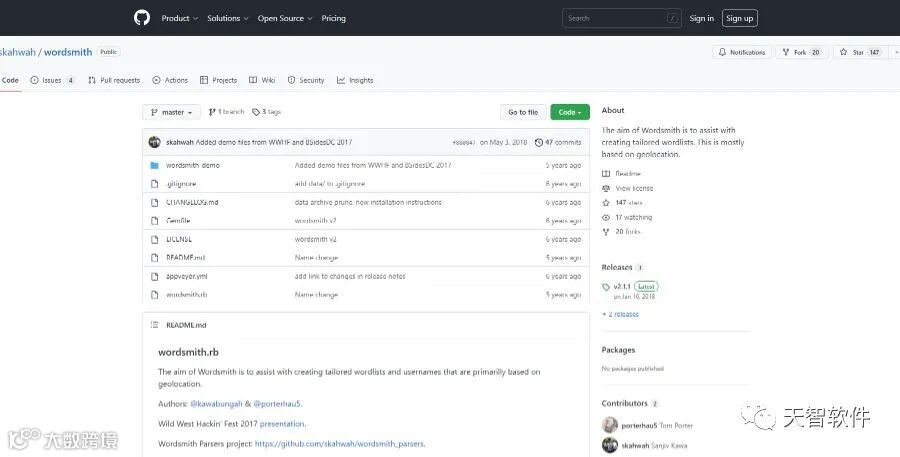Switch to the Security tab

[x=306, y=80]
